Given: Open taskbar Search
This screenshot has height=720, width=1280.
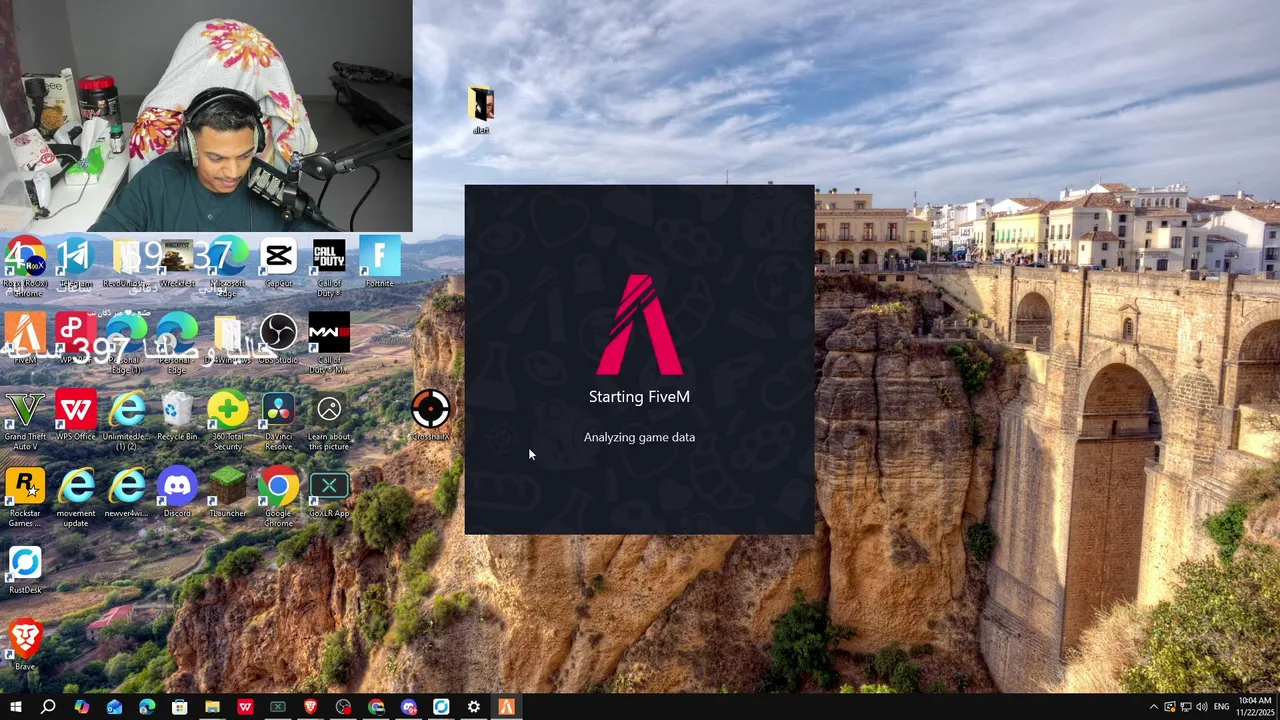Looking at the screenshot, I should tap(48, 707).
